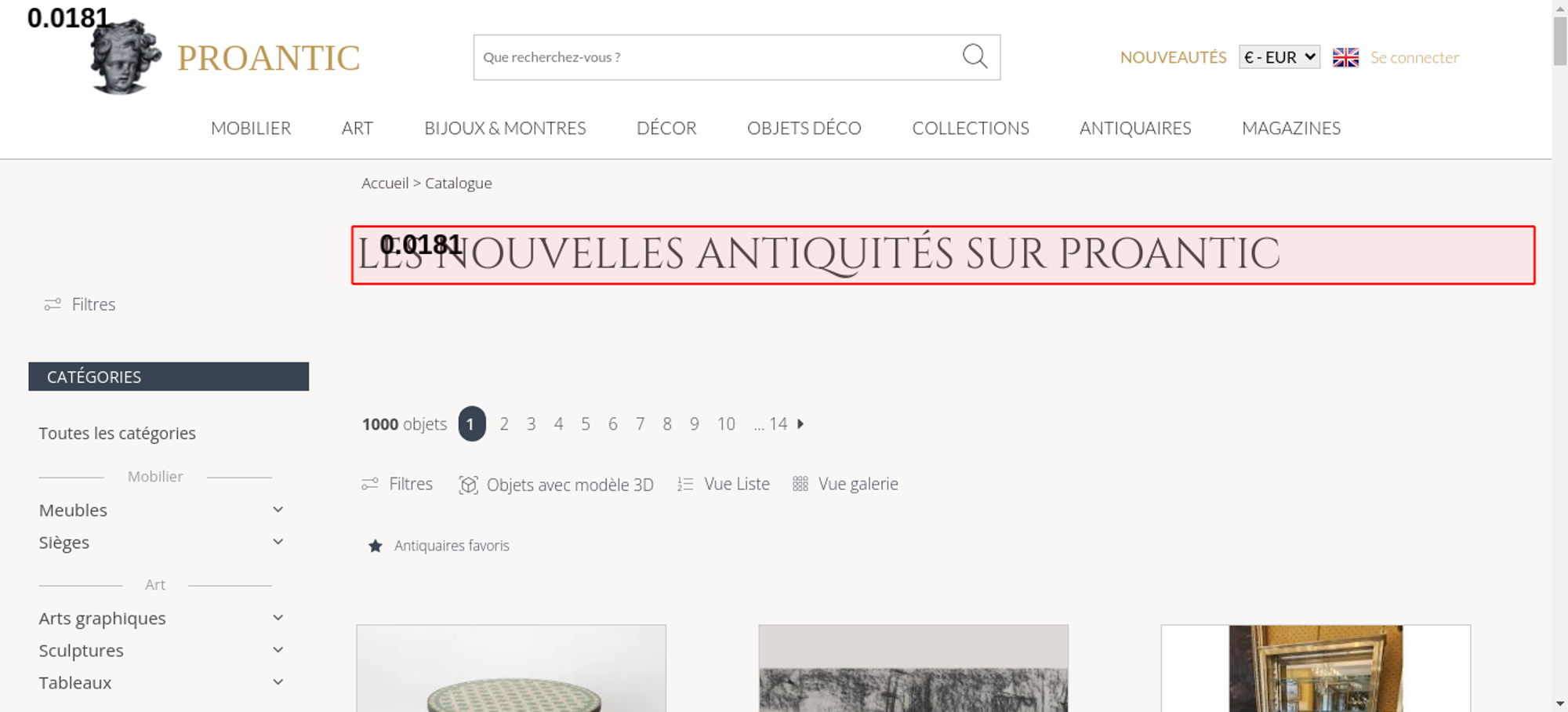This screenshot has width=1568, height=712.
Task: Expand the Meubles category chevron
Action: (278, 510)
